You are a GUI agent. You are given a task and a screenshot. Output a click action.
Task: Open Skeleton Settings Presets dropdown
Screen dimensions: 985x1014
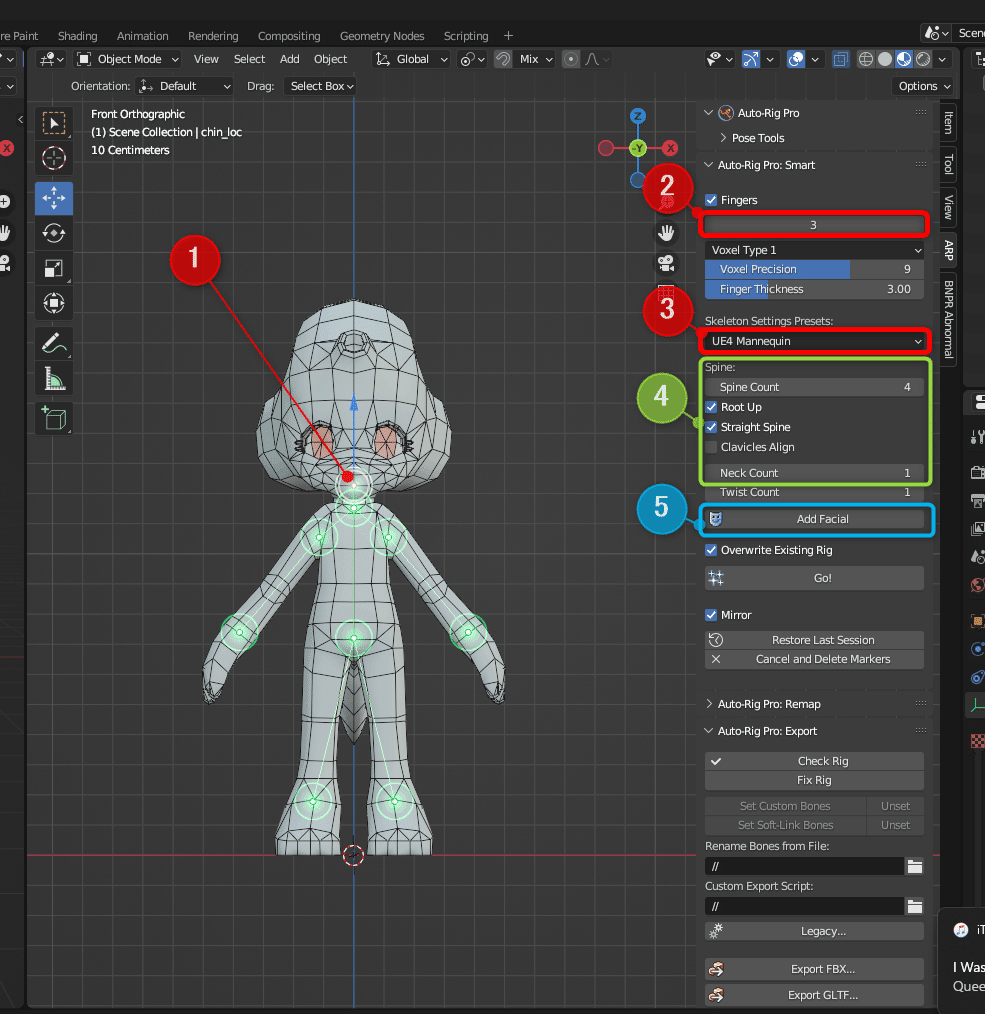[x=814, y=341]
